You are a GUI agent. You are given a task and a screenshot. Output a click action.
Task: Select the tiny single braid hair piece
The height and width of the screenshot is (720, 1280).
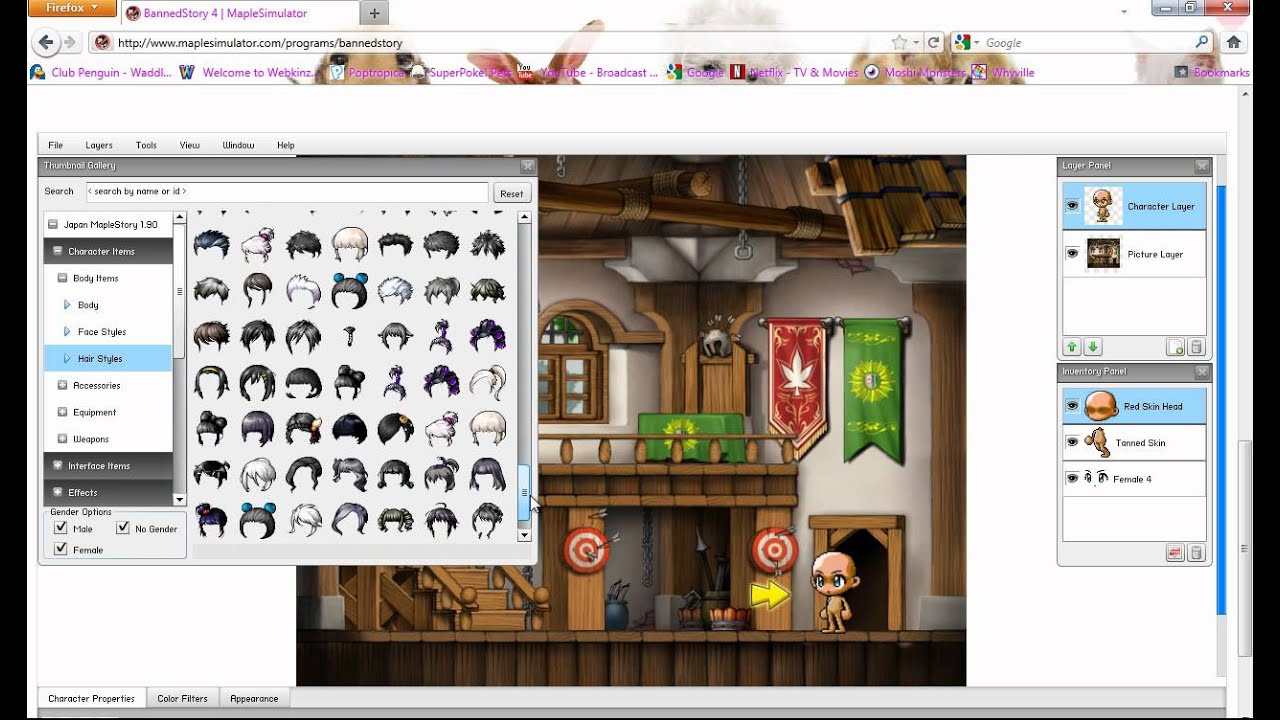[349, 335]
